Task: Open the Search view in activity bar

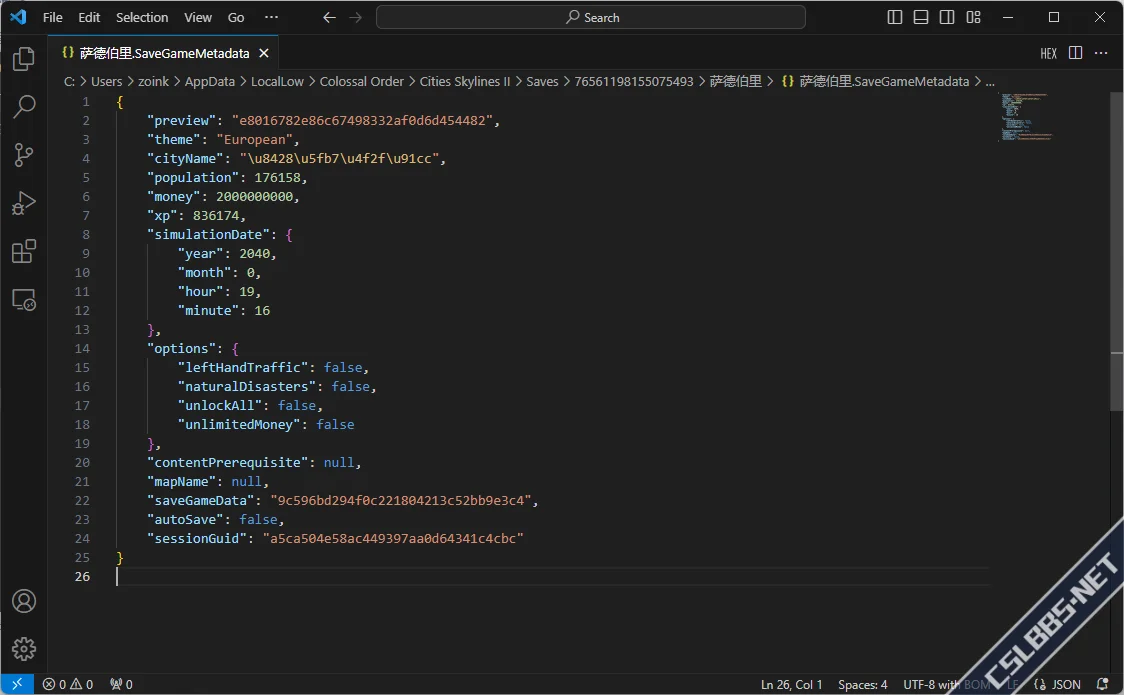Action: click(24, 107)
